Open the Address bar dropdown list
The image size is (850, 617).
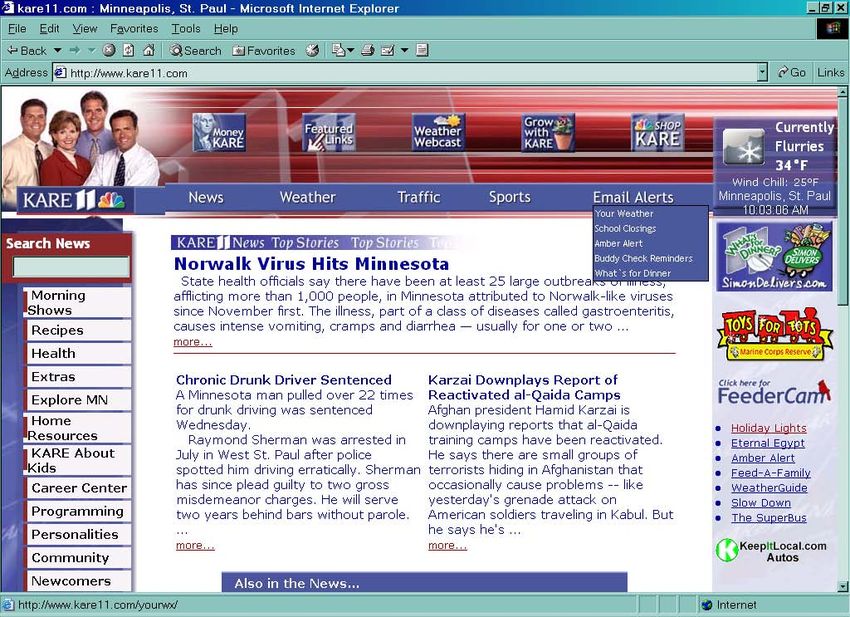763,72
